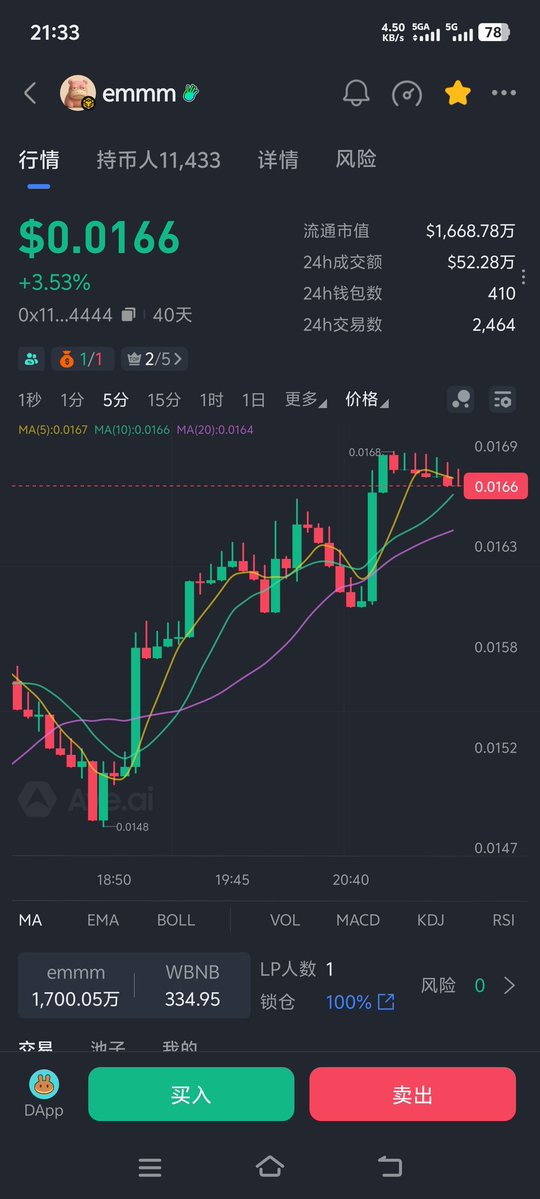
Task: Expand the 更多 timeframe dropdown
Action: 306,399
